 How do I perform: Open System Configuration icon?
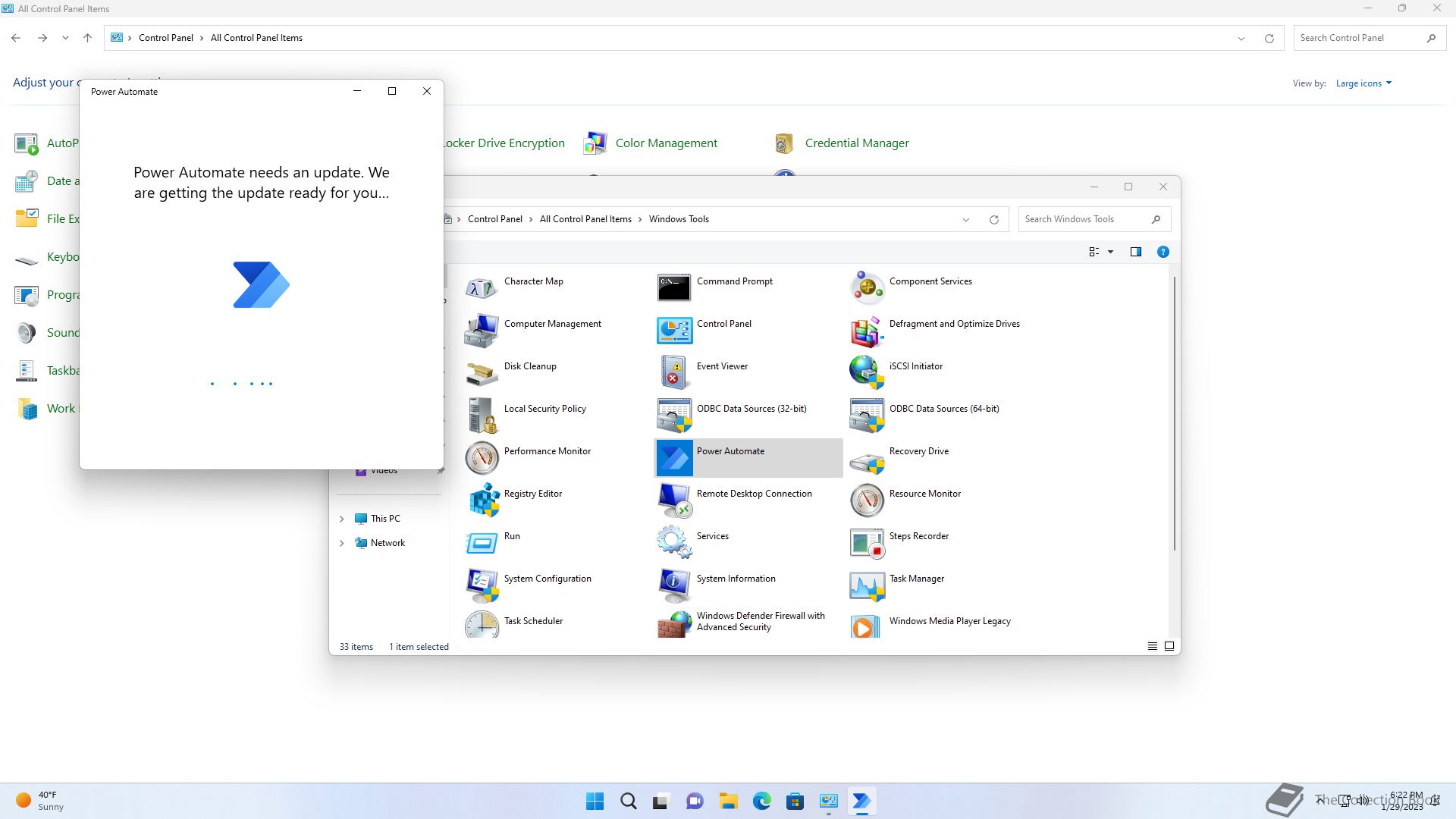click(x=482, y=585)
